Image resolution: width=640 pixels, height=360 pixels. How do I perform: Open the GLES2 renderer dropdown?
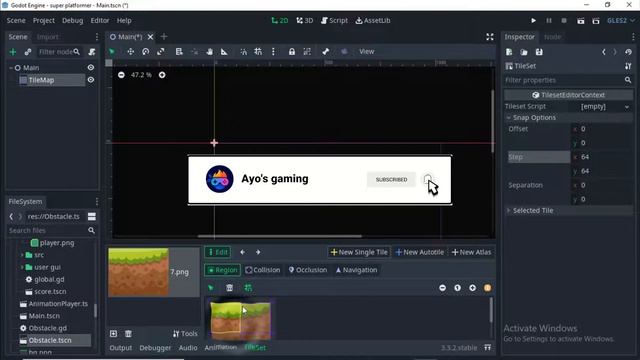coord(621,20)
